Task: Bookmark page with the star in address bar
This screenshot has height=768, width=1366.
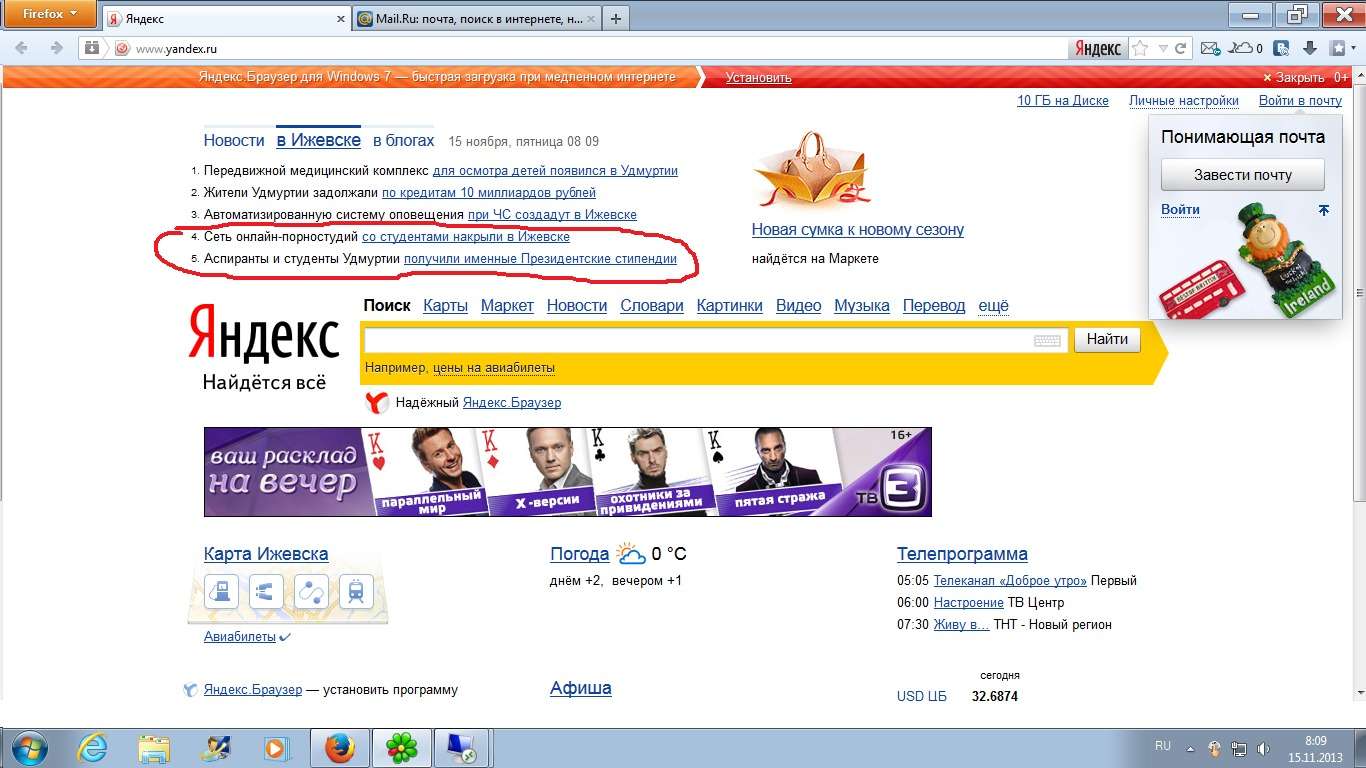Action: point(1141,48)
